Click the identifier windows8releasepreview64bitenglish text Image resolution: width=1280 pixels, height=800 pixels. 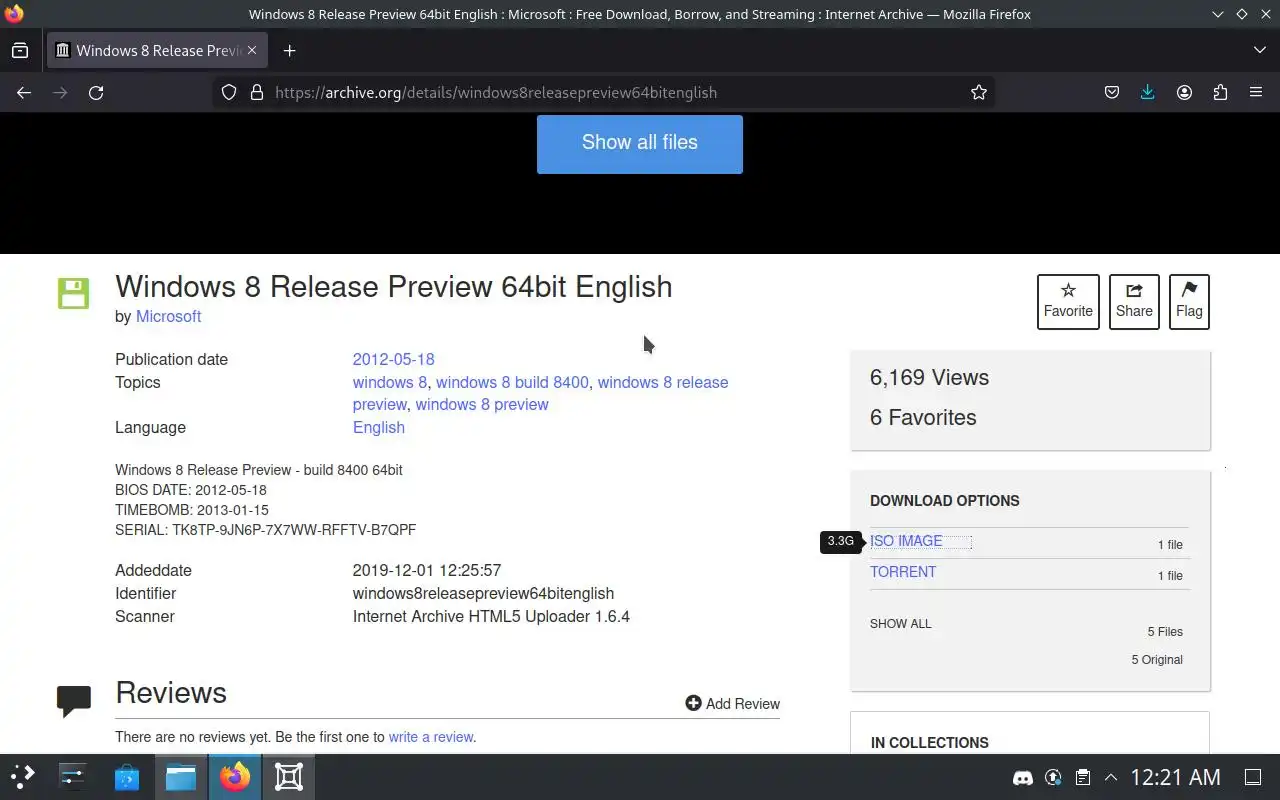click(483, 593)
